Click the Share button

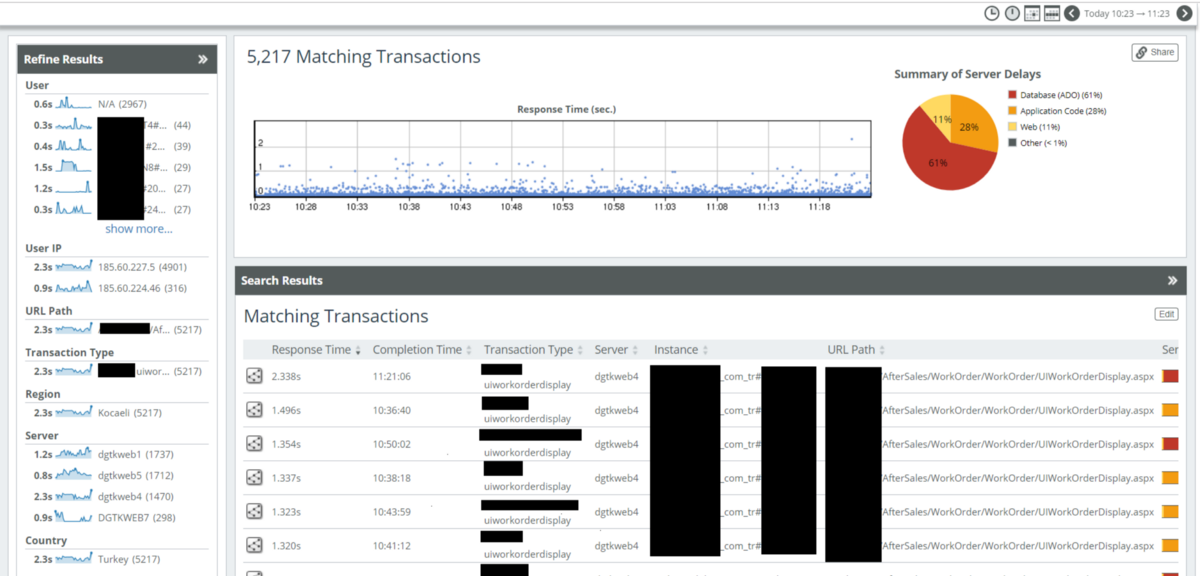pos(1154,52)
